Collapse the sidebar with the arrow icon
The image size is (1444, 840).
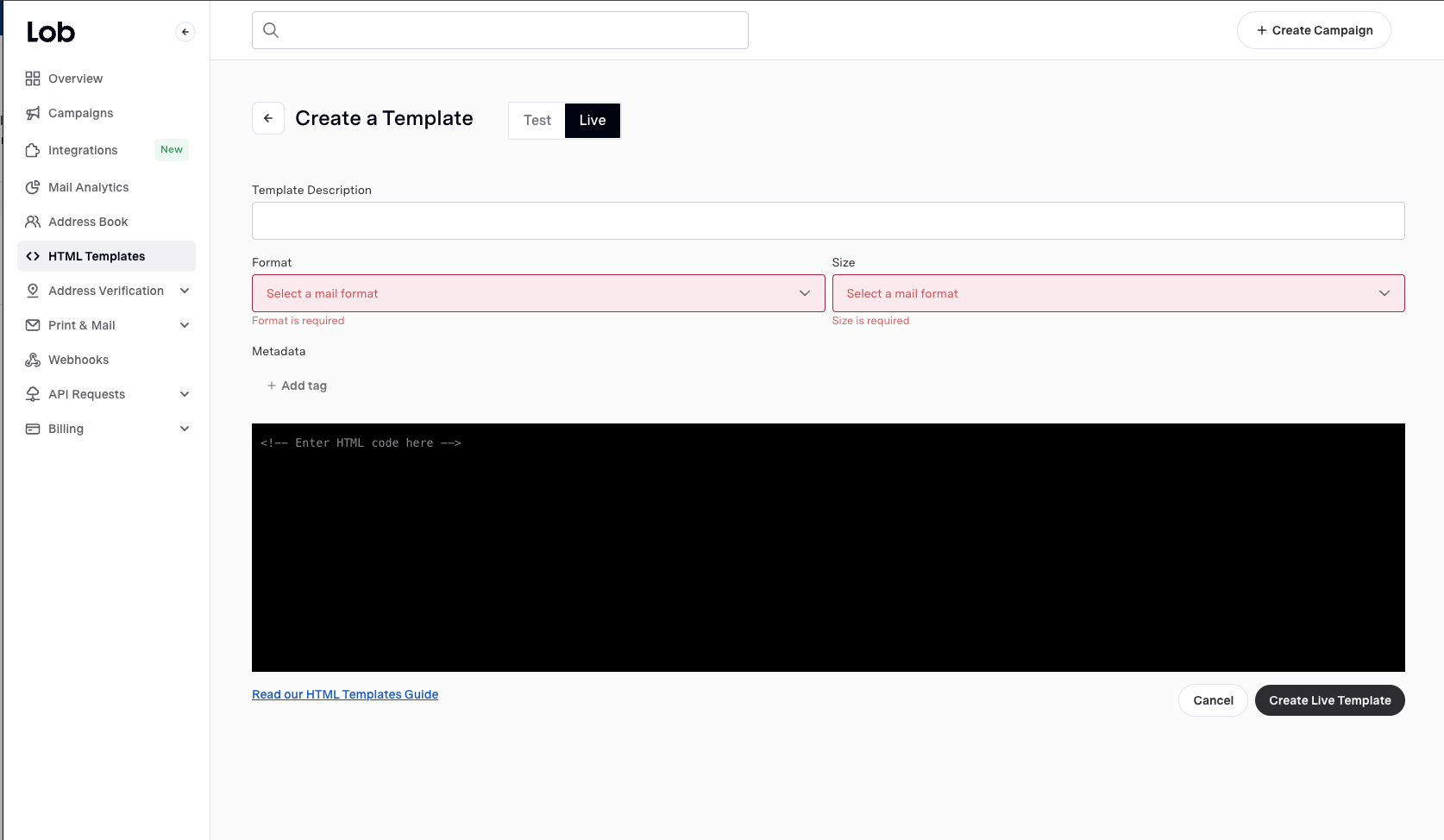(x=185, y=32)
